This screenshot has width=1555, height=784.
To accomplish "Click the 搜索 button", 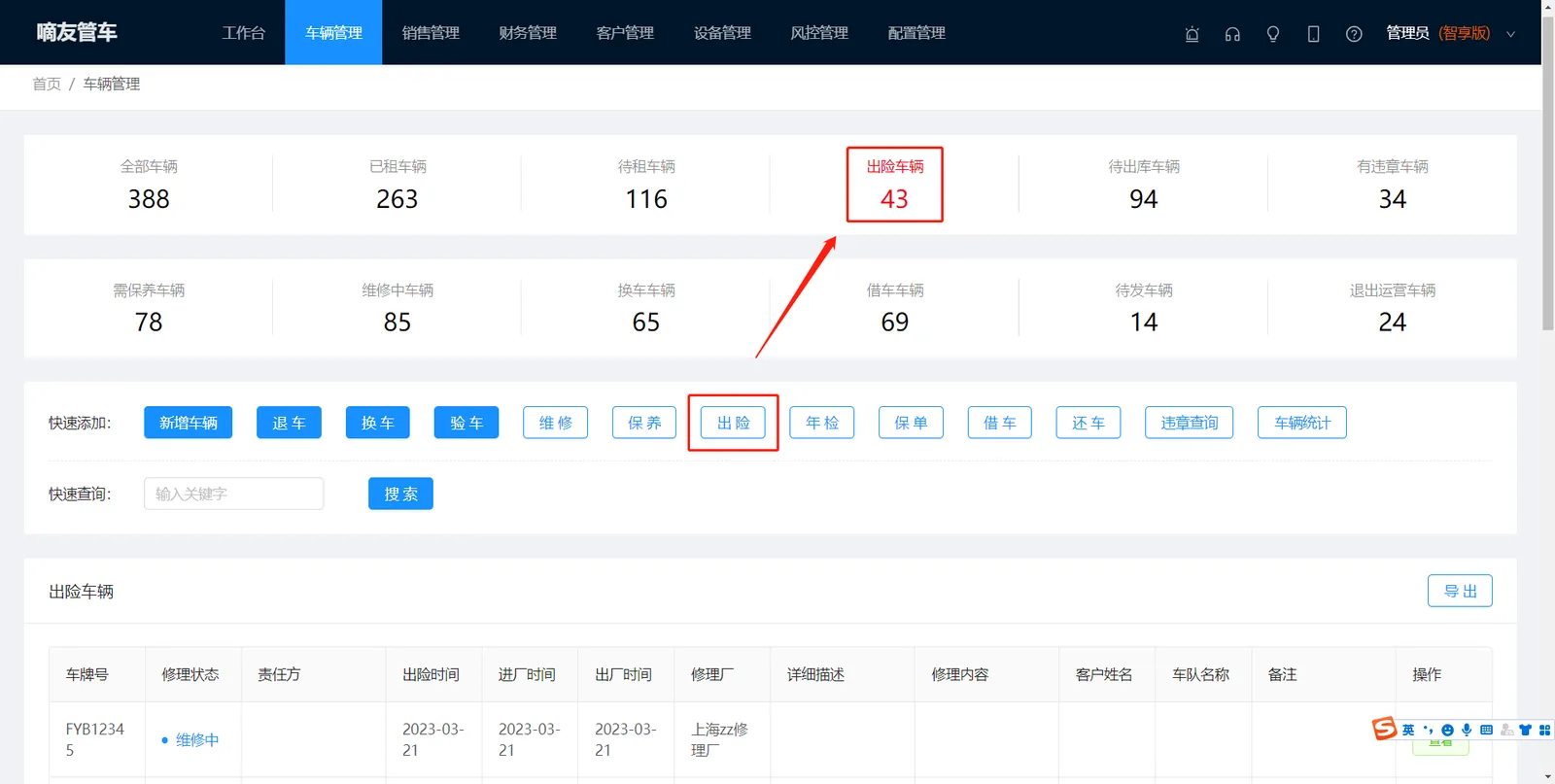I will pos(400,494).
